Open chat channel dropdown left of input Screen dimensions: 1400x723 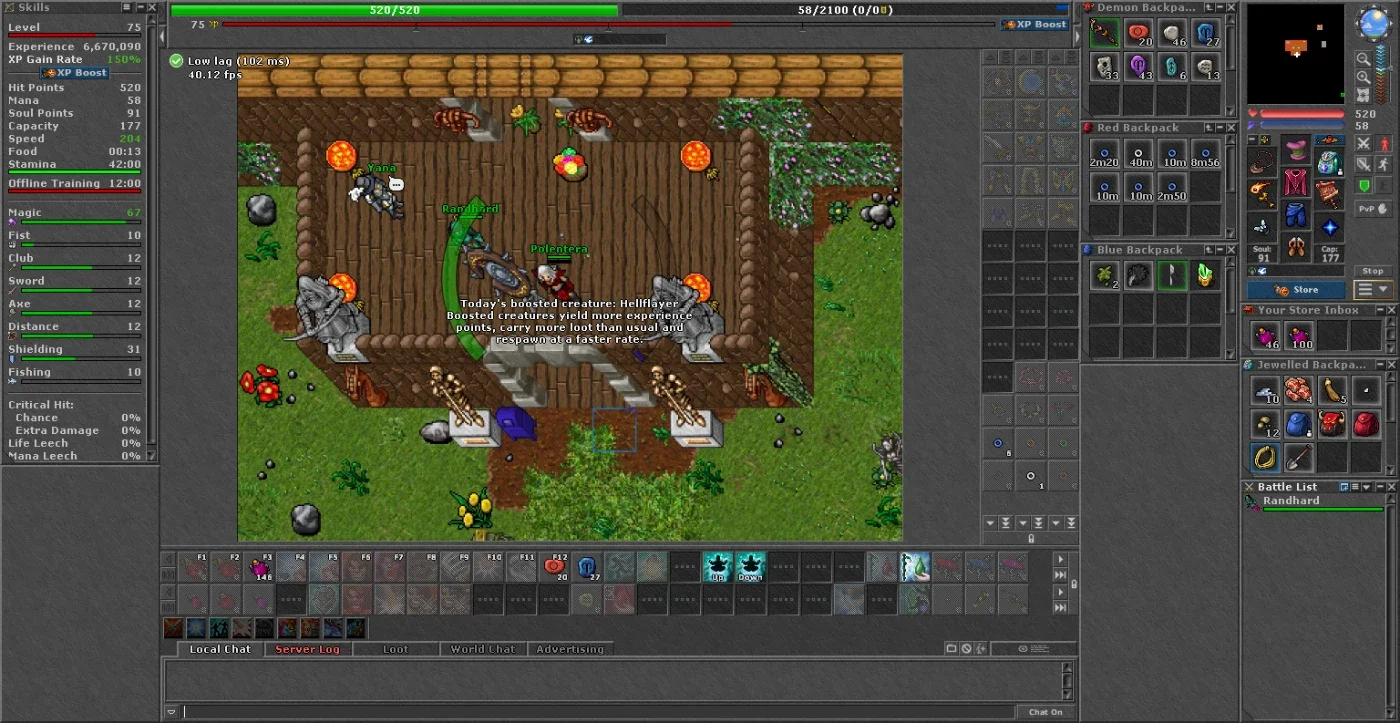172,712
